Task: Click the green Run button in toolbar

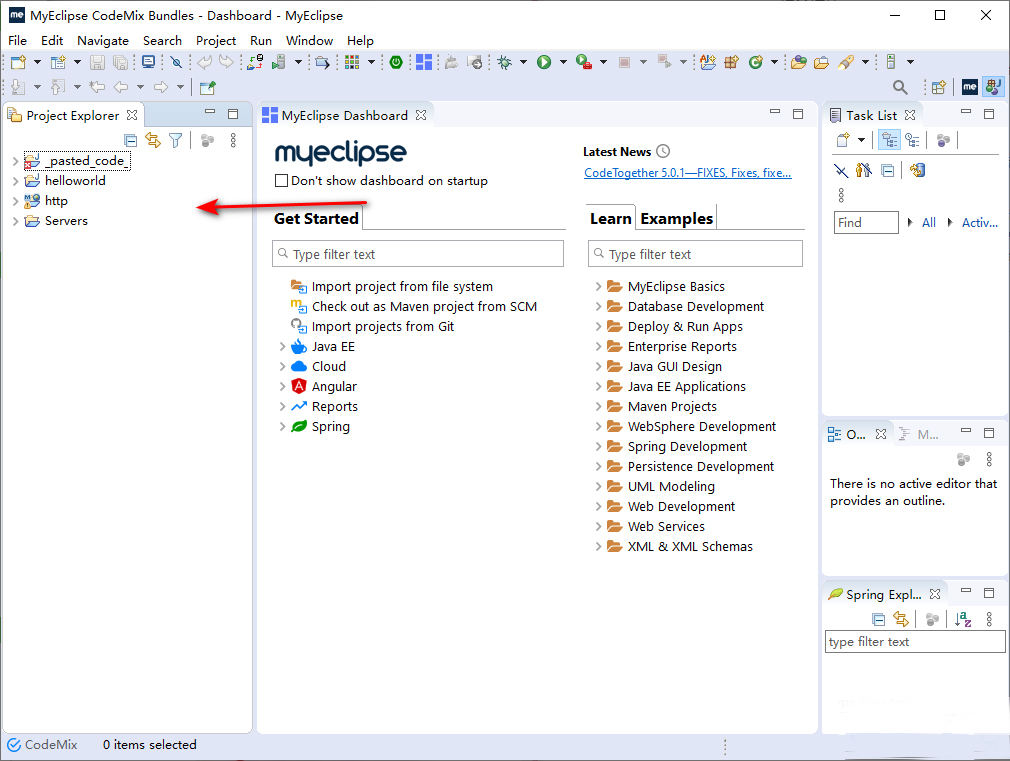Action: [x=544, y=62]
